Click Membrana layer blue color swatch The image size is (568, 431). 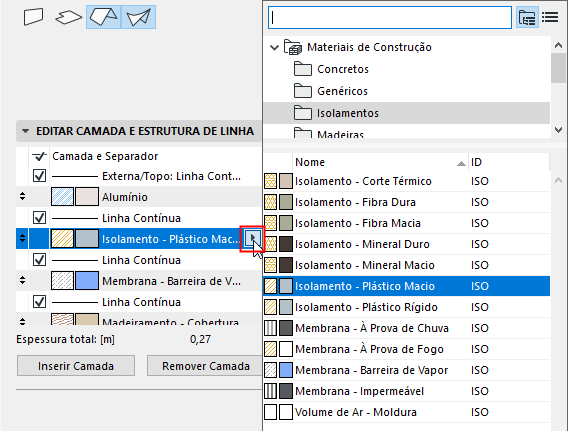87,281
